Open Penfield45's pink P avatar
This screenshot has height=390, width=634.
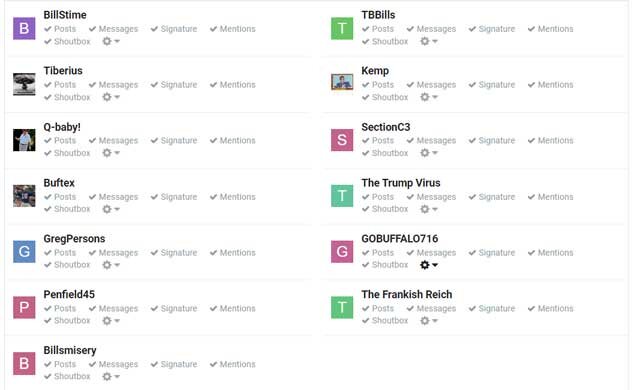tap(24, 307)
